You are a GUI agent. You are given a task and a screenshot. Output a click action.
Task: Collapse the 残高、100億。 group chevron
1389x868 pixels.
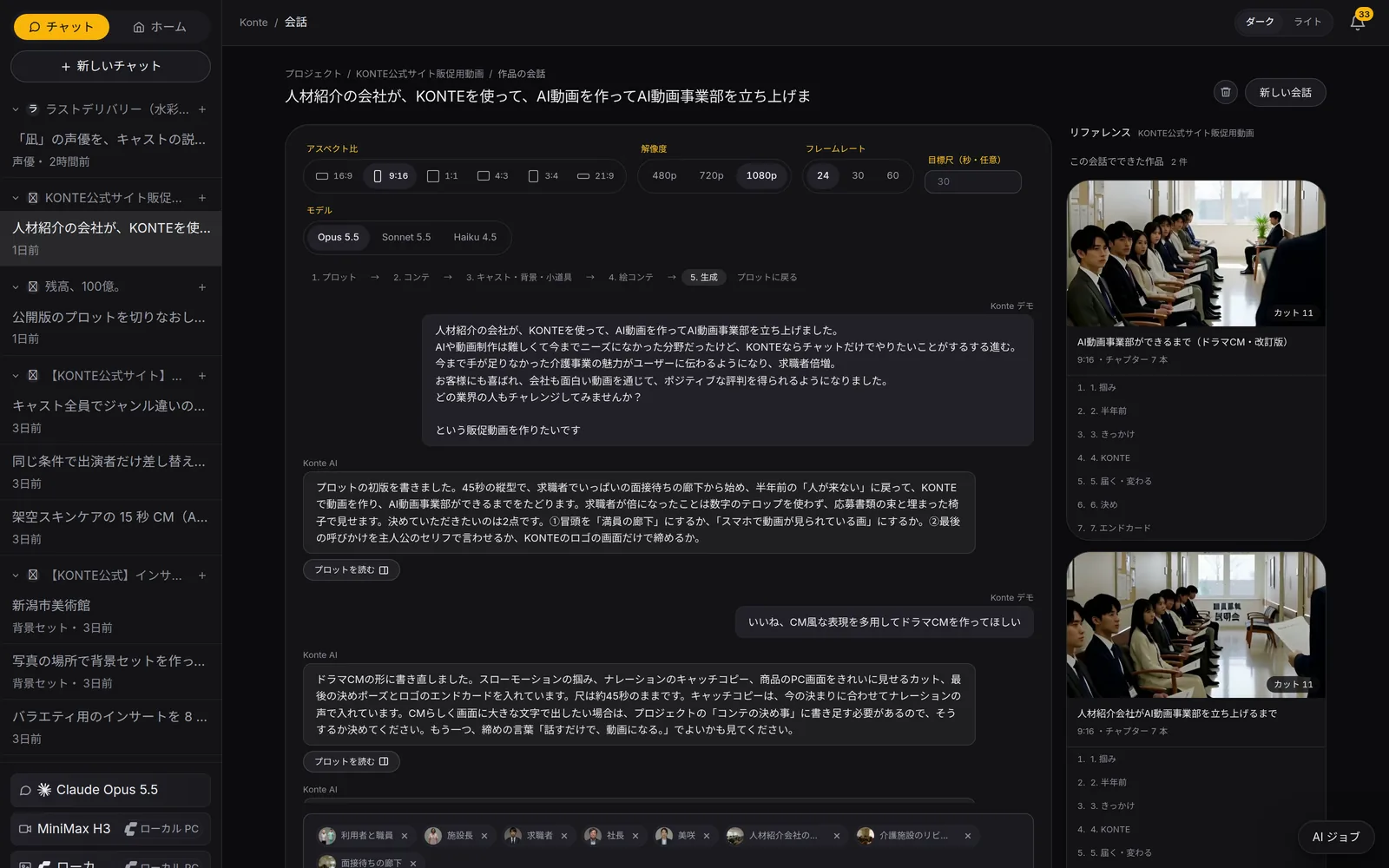click(x=16, y=286)
